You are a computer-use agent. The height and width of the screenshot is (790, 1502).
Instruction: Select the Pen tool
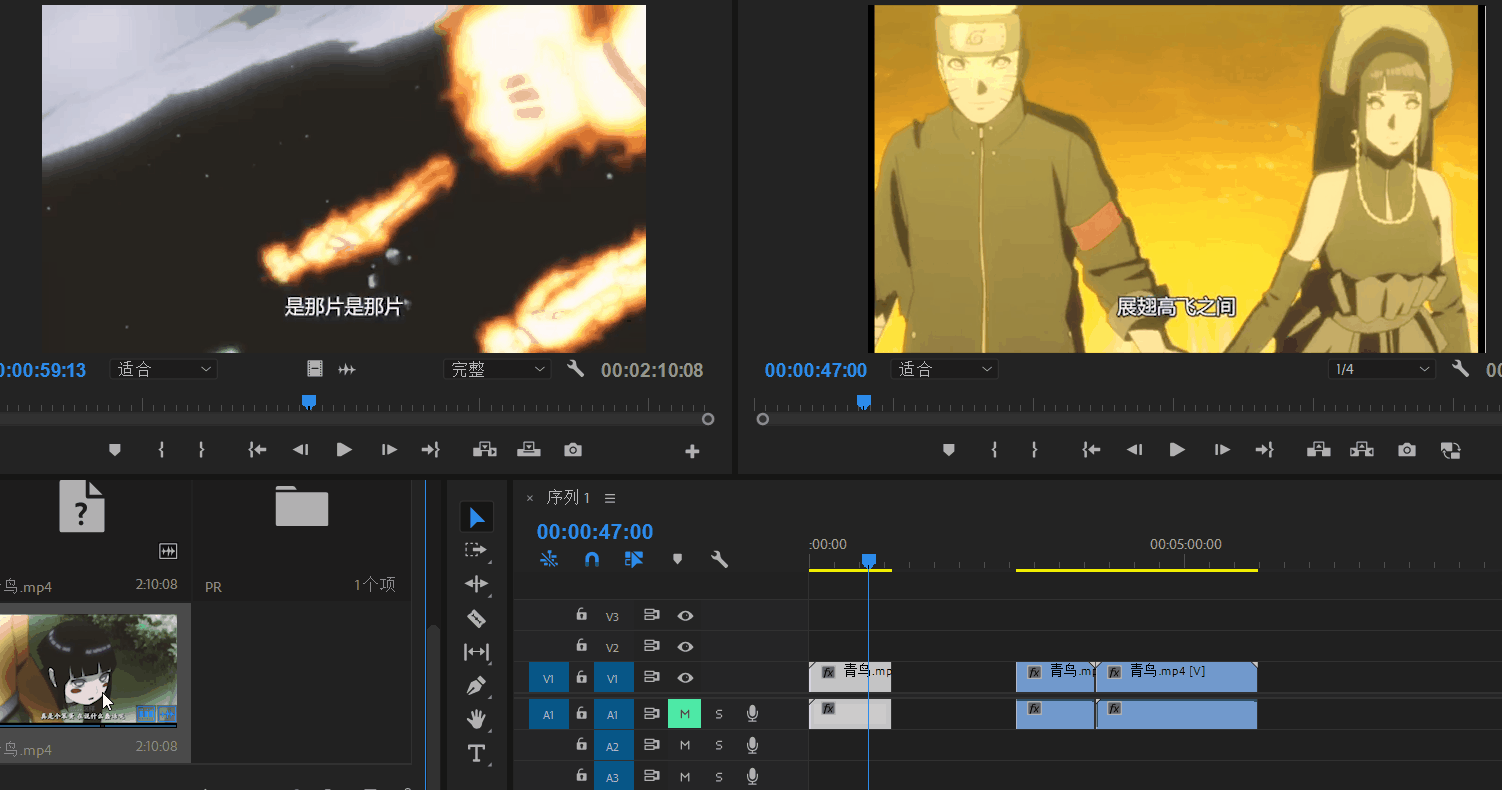tap(476, 686)
